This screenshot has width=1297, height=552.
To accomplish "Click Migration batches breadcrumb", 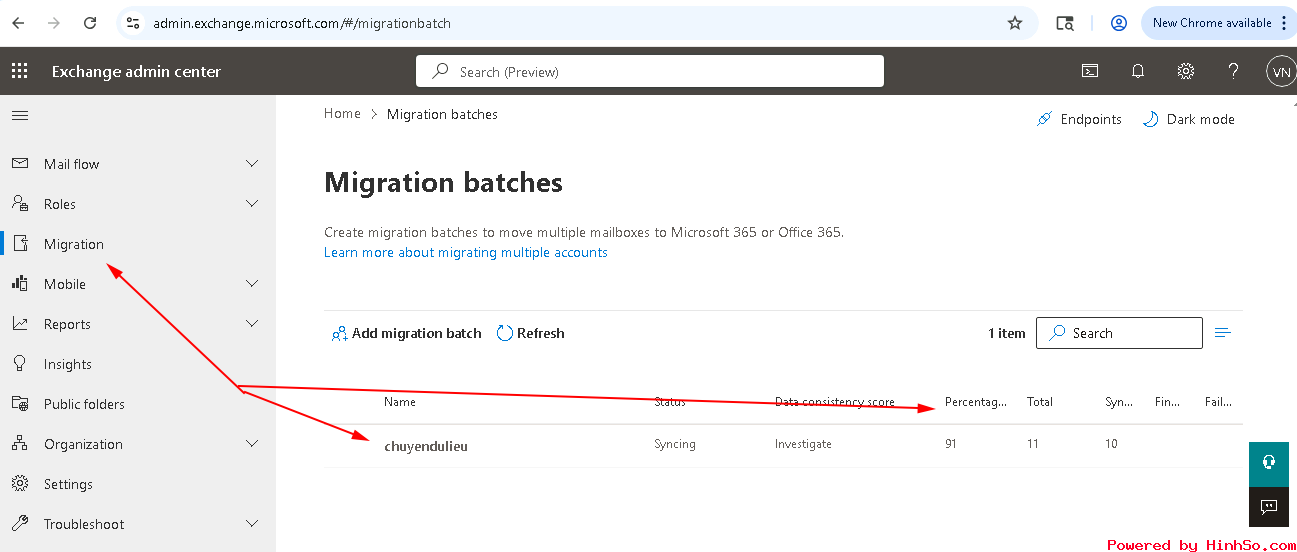I will (442, 114).
